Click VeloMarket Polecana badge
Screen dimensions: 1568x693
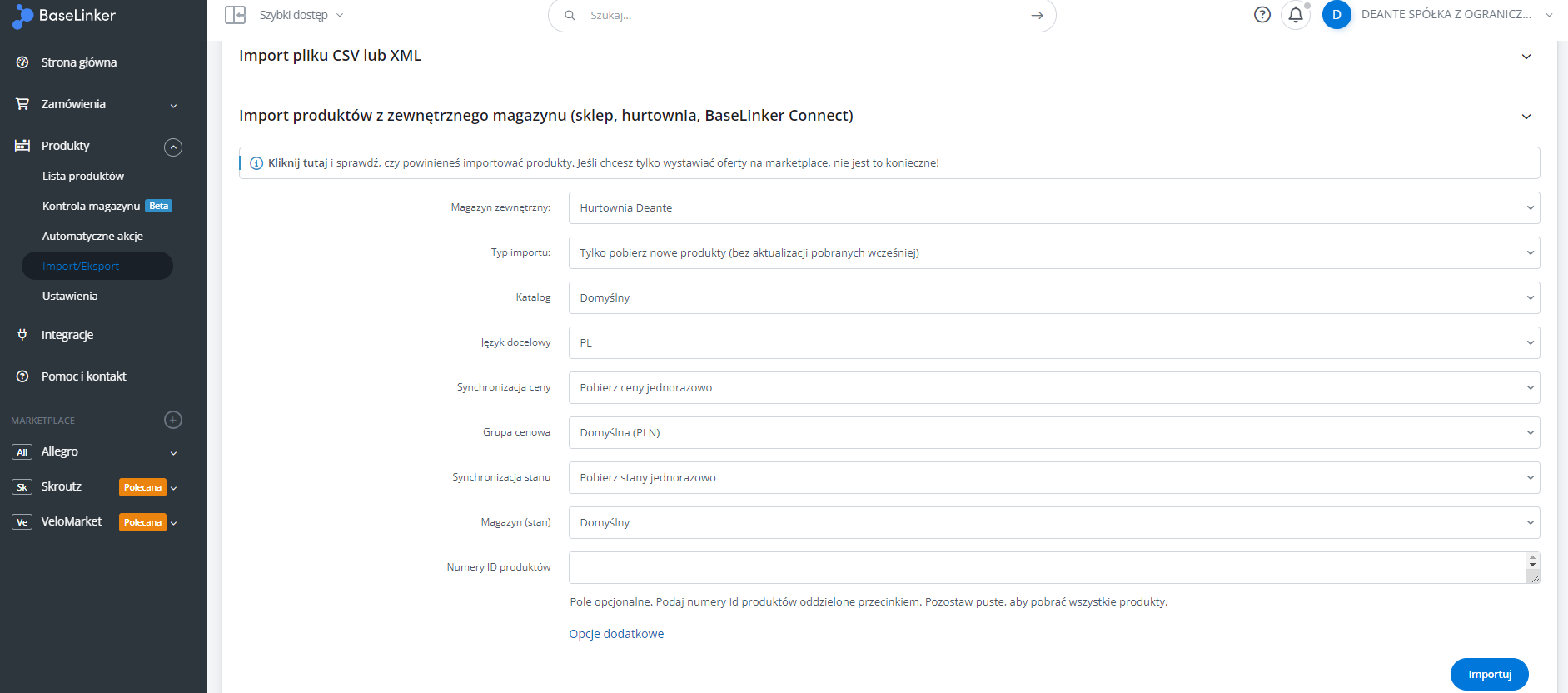[142, 522]
